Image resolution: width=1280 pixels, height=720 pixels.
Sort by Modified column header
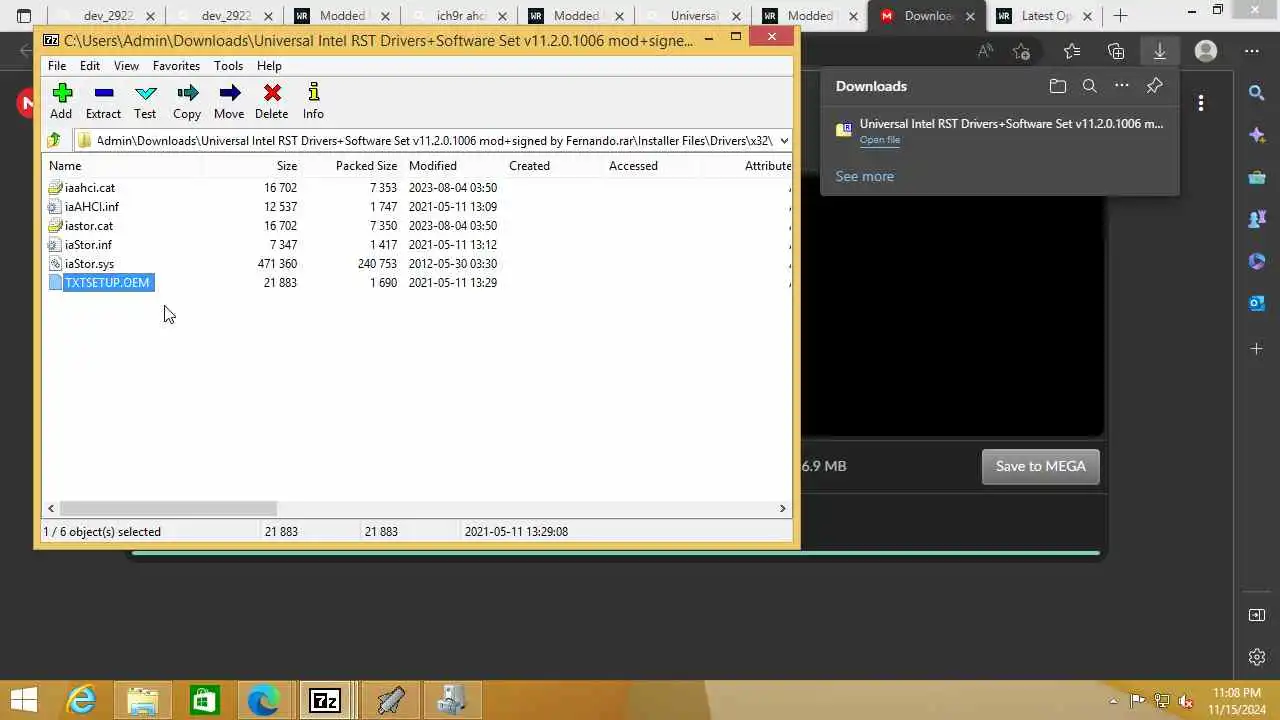pos(433,166)
